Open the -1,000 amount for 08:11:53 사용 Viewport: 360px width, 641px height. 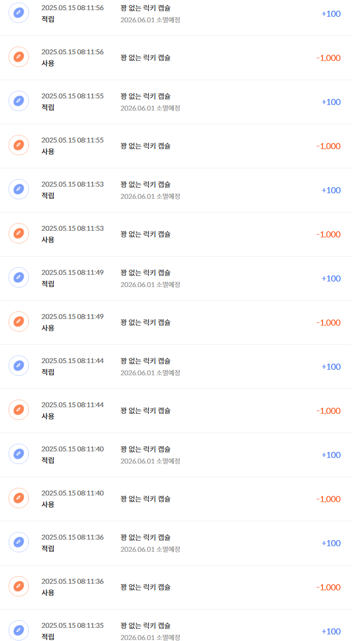click(x=329, y=234)
